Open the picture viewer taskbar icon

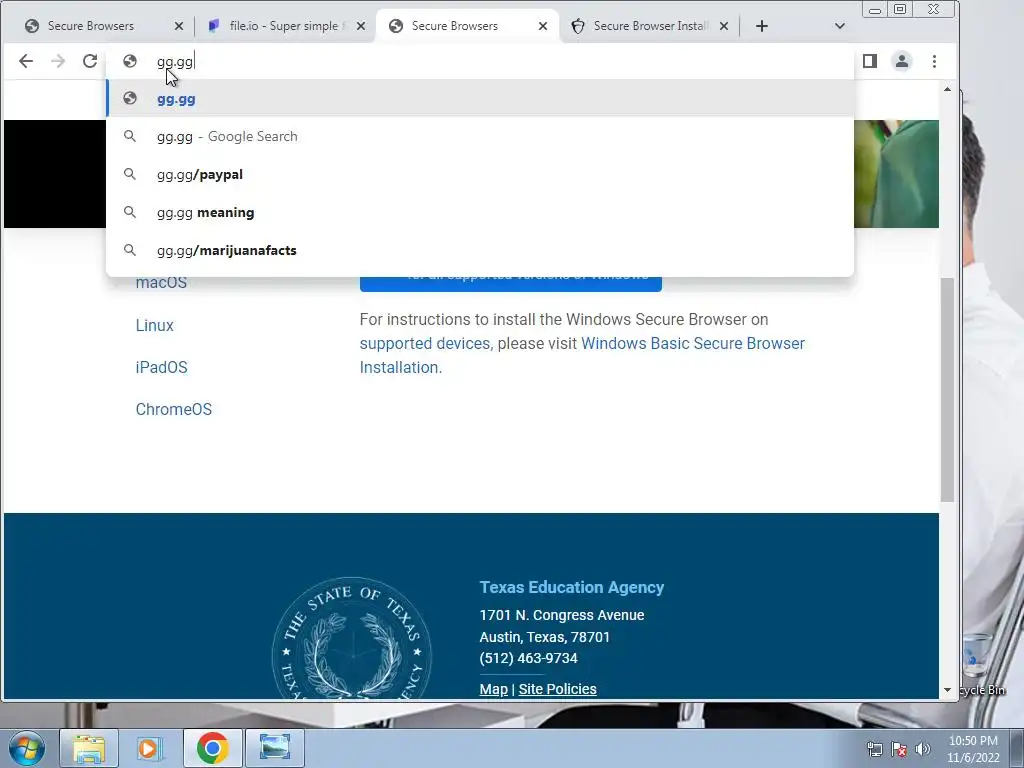(x=274, y=748)
